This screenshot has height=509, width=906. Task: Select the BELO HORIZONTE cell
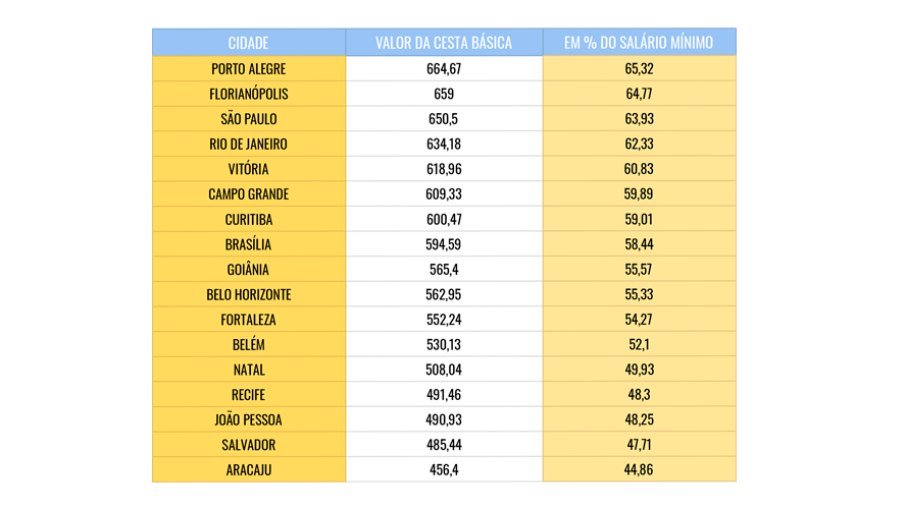coord(248,295)
